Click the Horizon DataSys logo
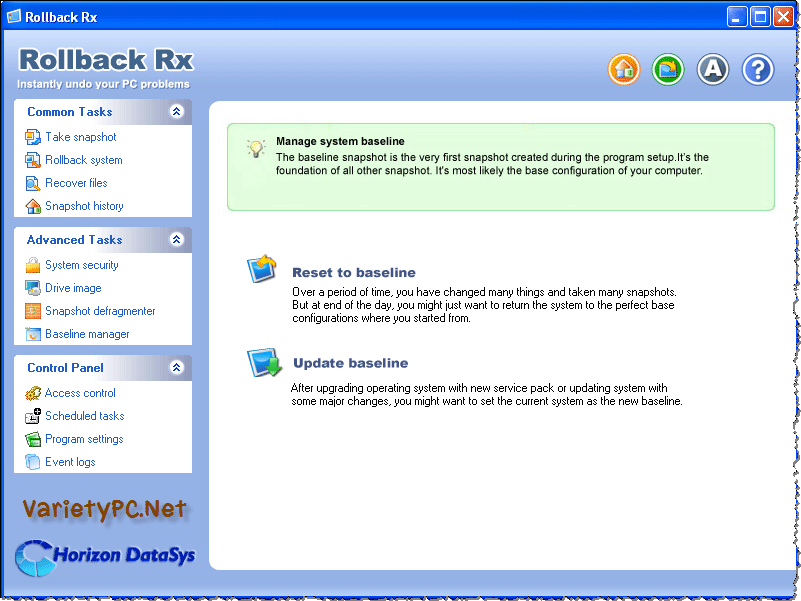801x601 pixels. [105, 556]
